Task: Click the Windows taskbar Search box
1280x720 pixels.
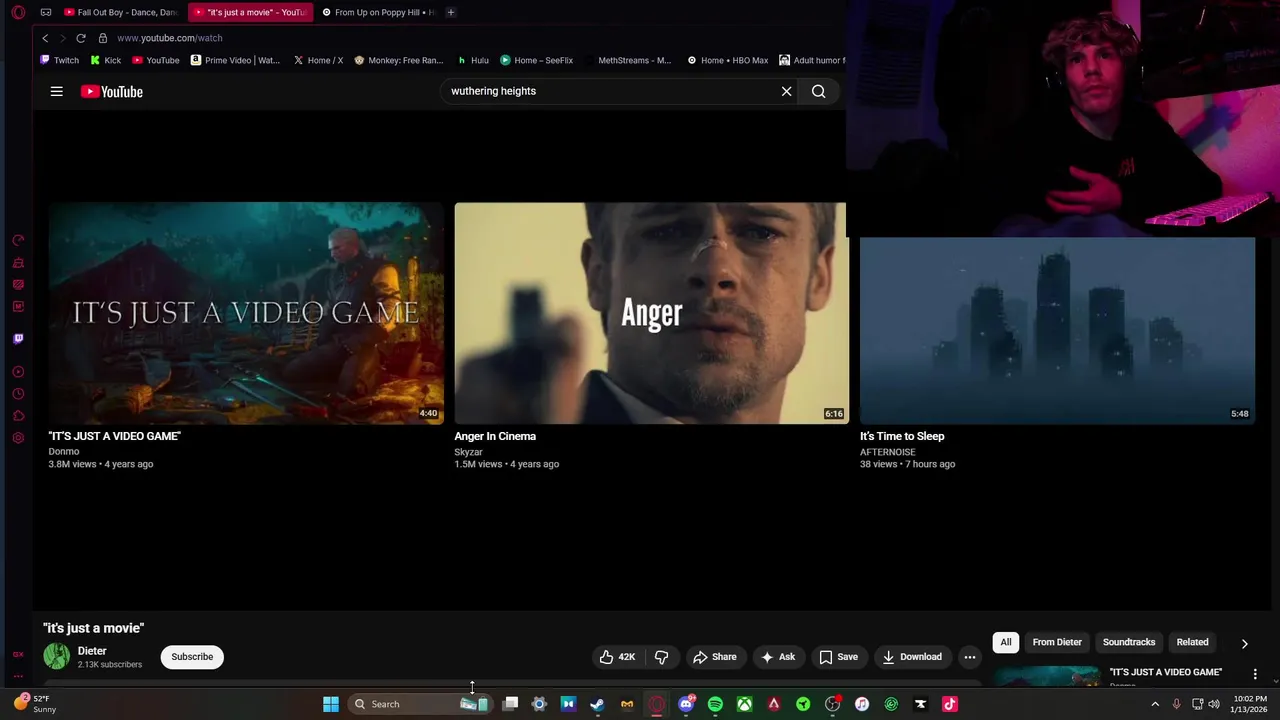Action: tap(420, 704)
